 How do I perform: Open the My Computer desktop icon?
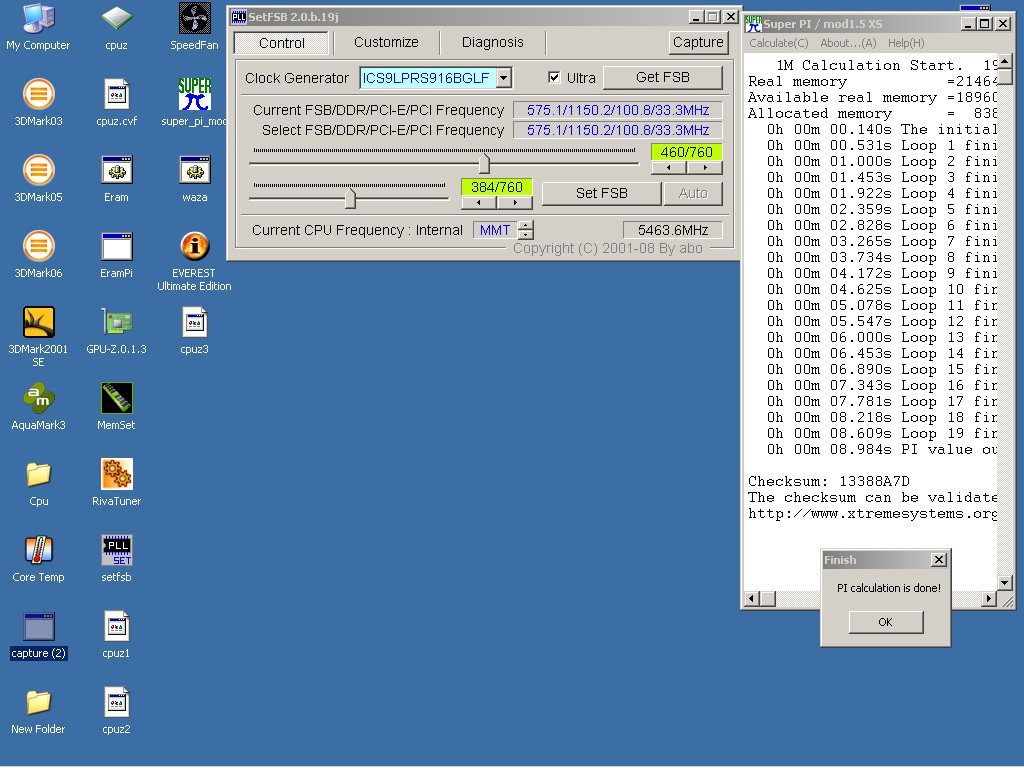coord(38,27)
